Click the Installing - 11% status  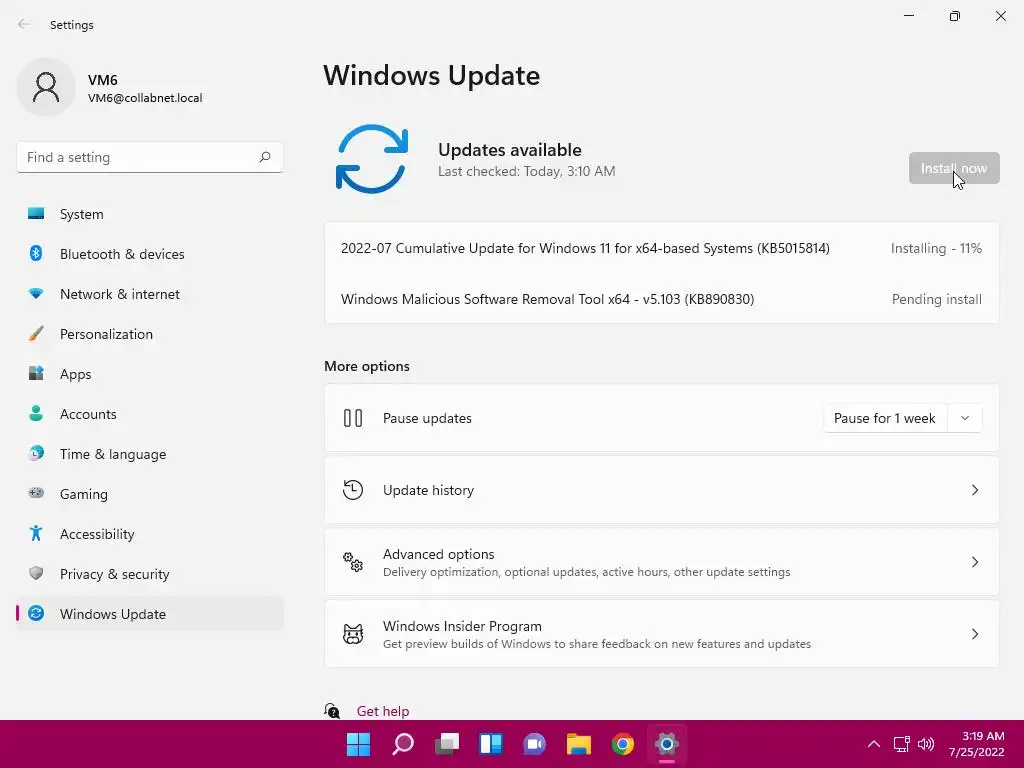pyautogui.click(x=936, y=248)
